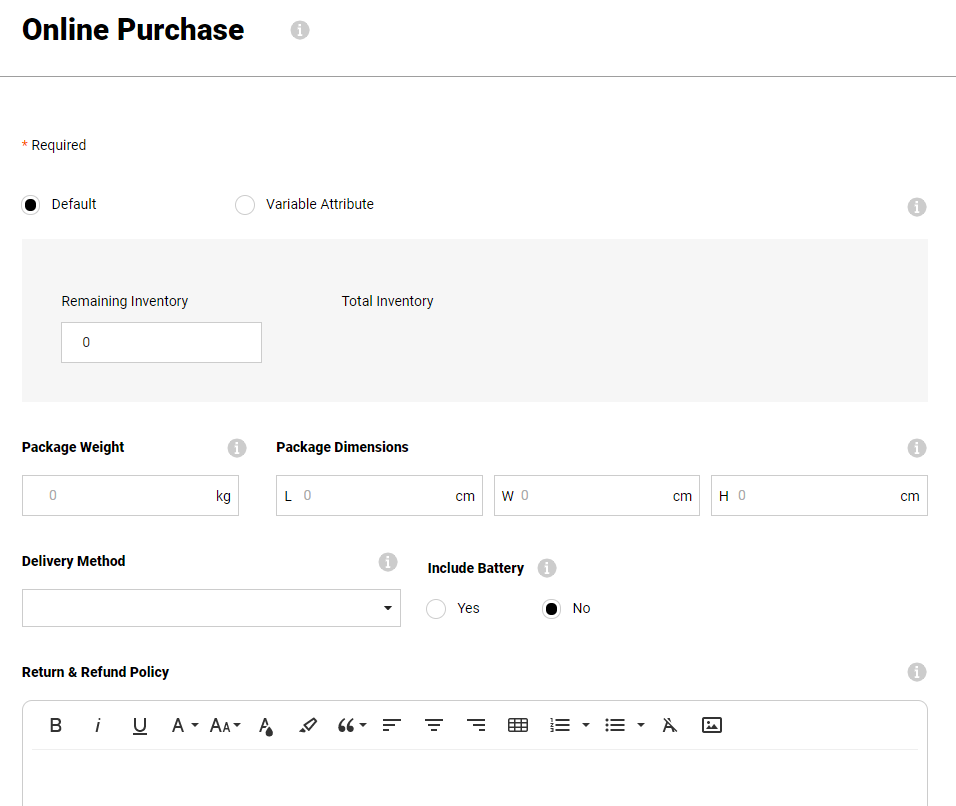
Task: Choose Yes for Include Battery
Action: (x=436, y=609)
